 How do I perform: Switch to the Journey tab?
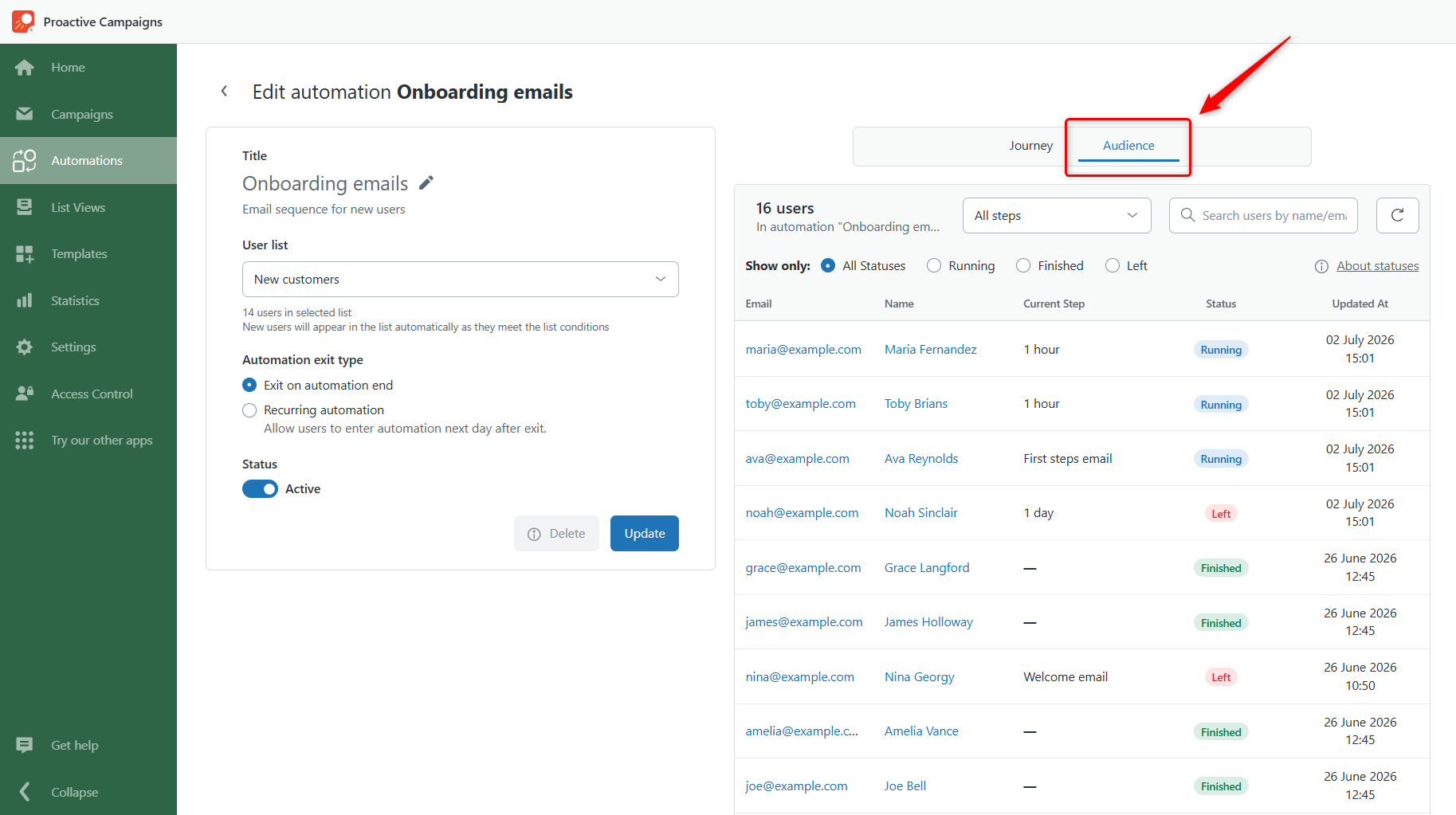tap(1030, 146)
